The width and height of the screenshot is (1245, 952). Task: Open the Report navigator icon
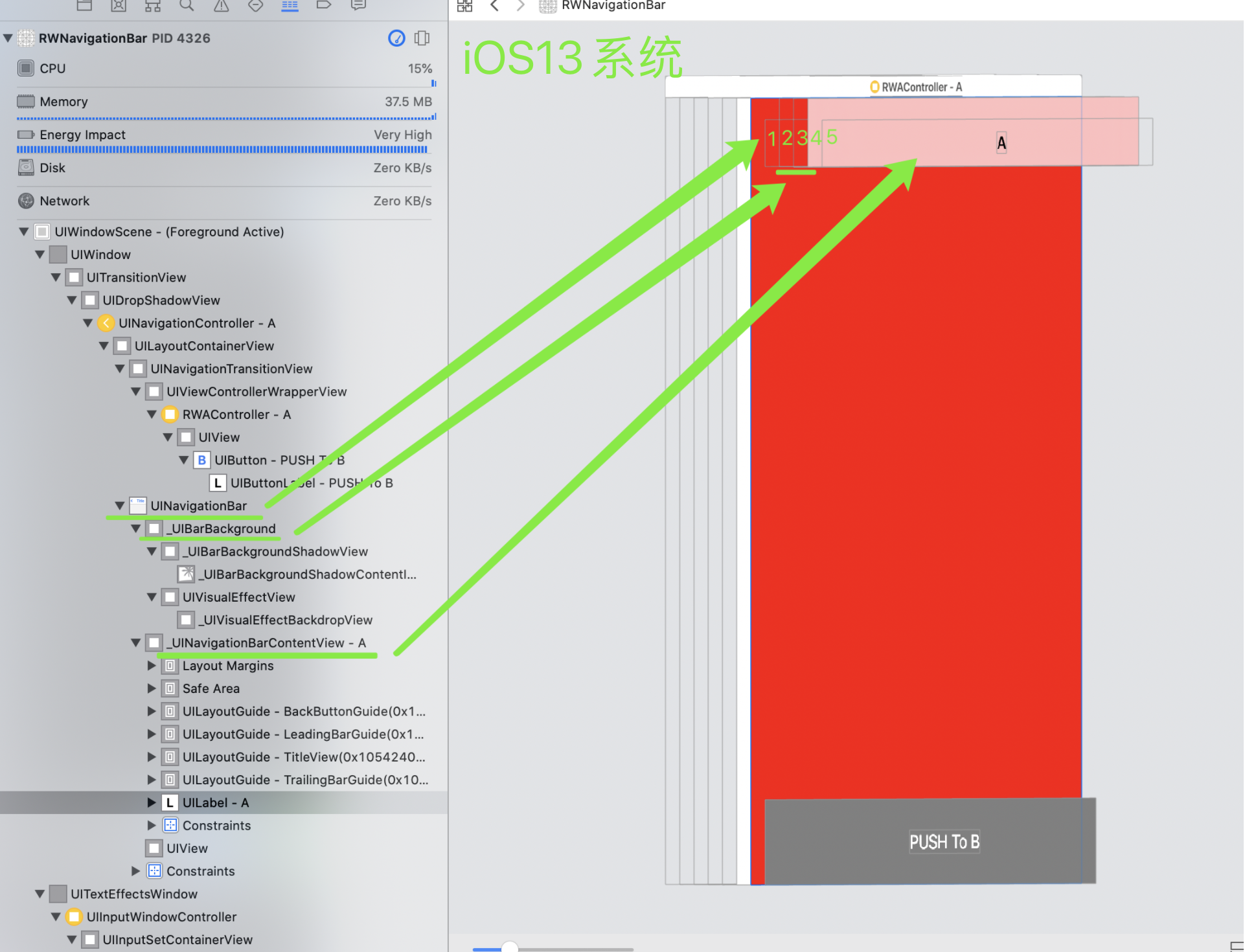(358, 6)
